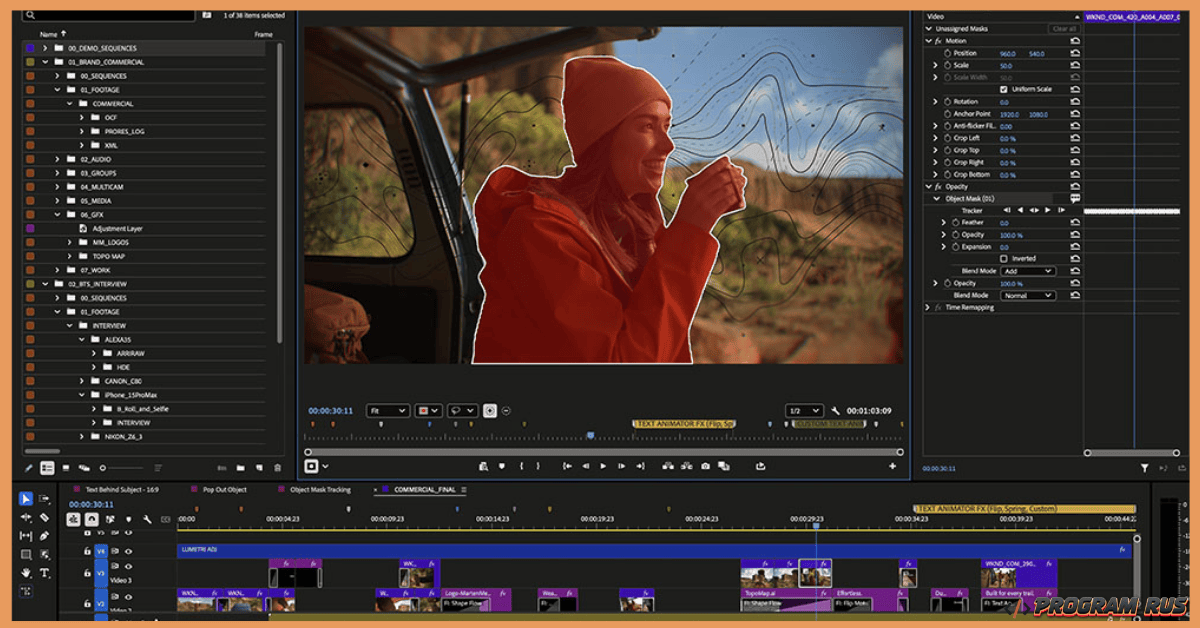Toggle Snap in Timeline magnet icon
Viewport: 1200px width, 628px height.
click(x=91, y=519)
